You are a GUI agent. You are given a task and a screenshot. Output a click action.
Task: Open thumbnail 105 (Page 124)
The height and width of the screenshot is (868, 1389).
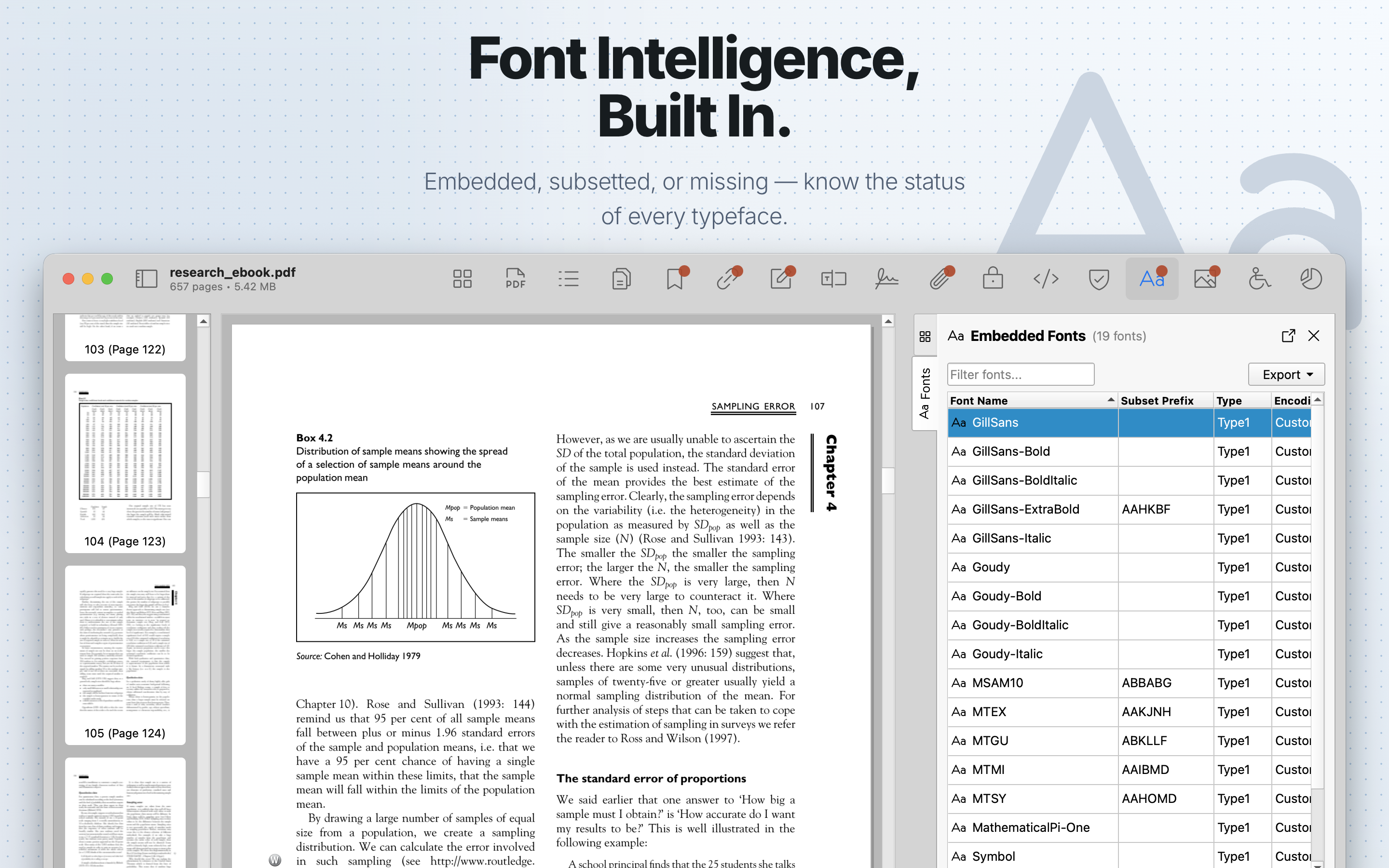(125, 655)
